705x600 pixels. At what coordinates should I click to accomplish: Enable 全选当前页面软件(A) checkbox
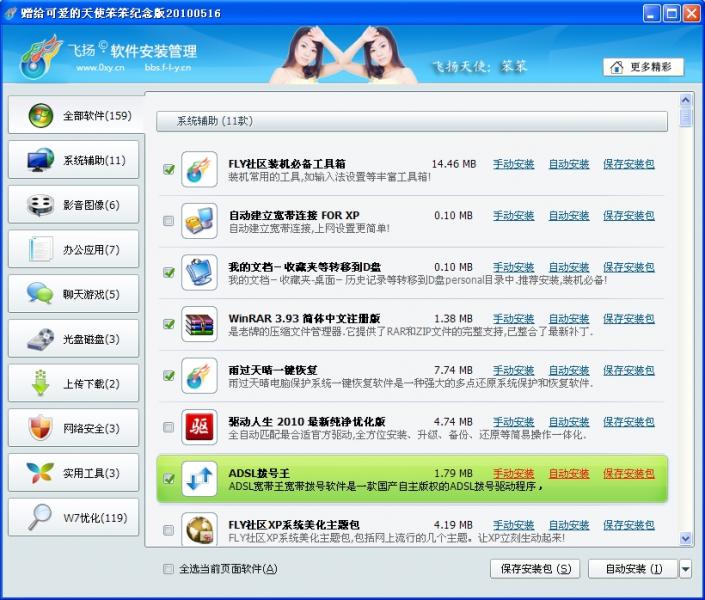(x=168, y=569)
